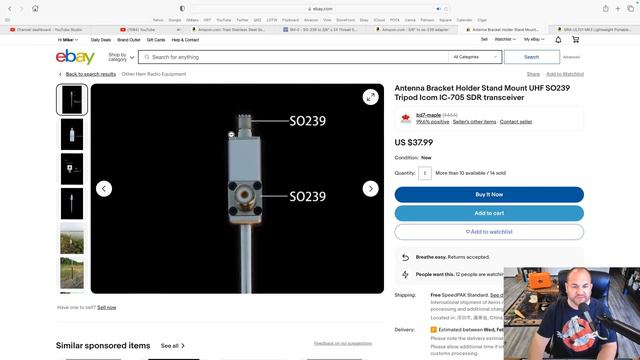640x360 pixels.
Task: Click the Buy It Now button
Action: (489, 195)
